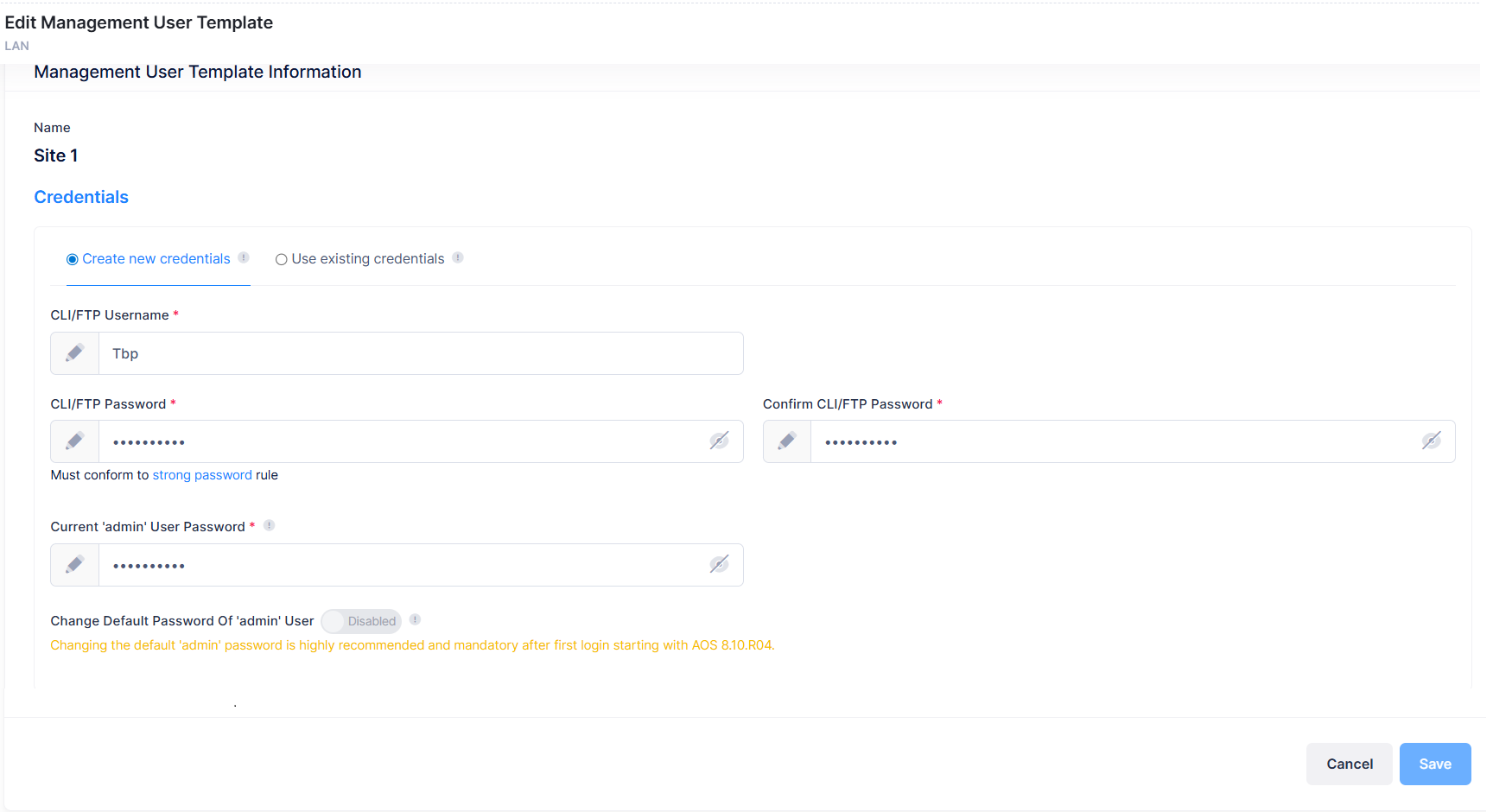Screen dimensions: 1493x812
Task: Select Use existing credentials option
Action: 282,259
